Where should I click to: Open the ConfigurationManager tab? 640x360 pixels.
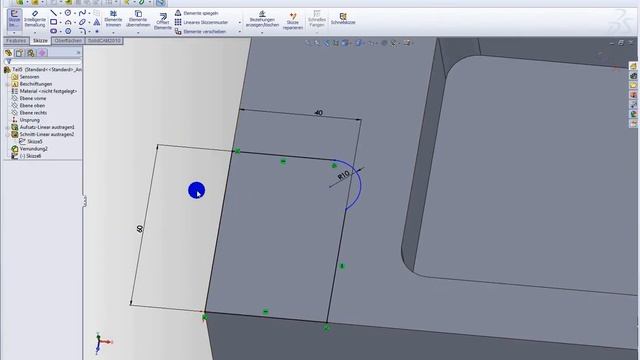coord(31,53)
